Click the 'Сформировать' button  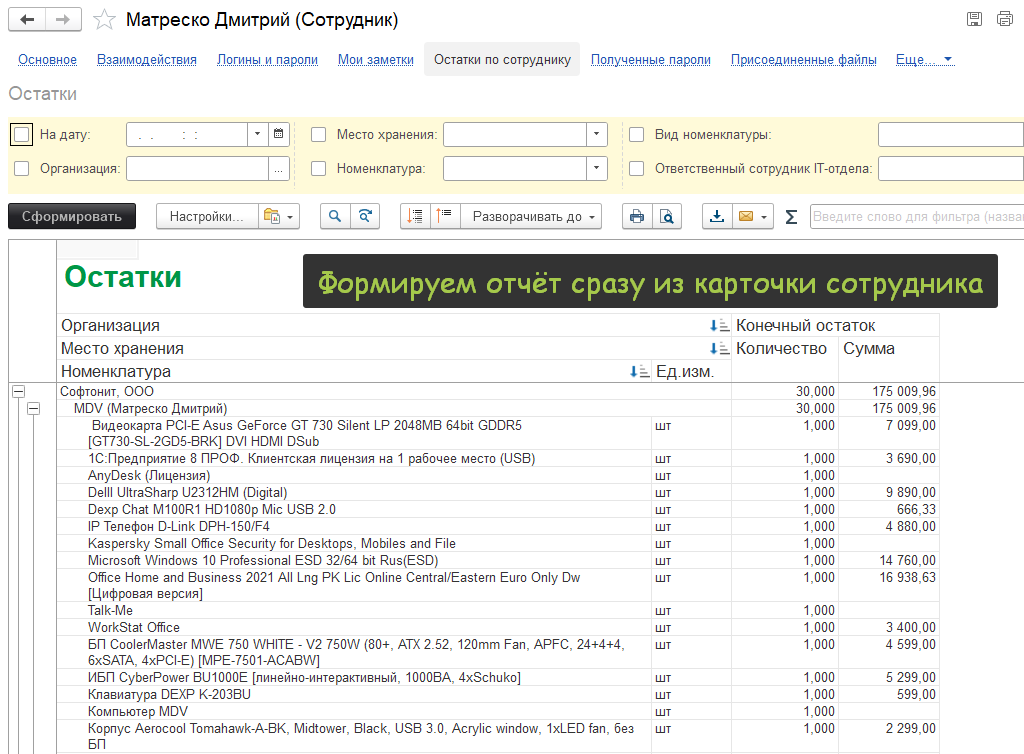click(x=72, y=216)
